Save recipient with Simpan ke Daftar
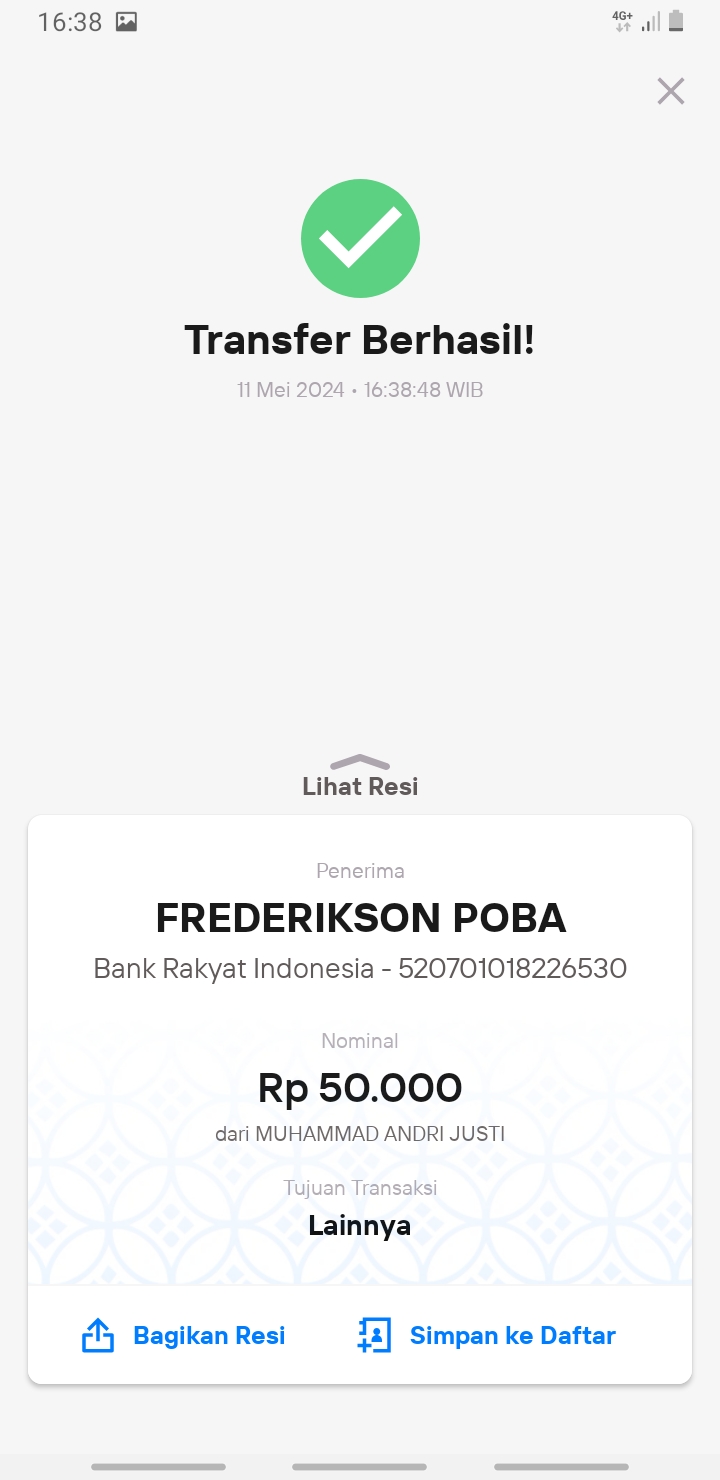This screenshot has width=720, height=1480. point(487,1336)
